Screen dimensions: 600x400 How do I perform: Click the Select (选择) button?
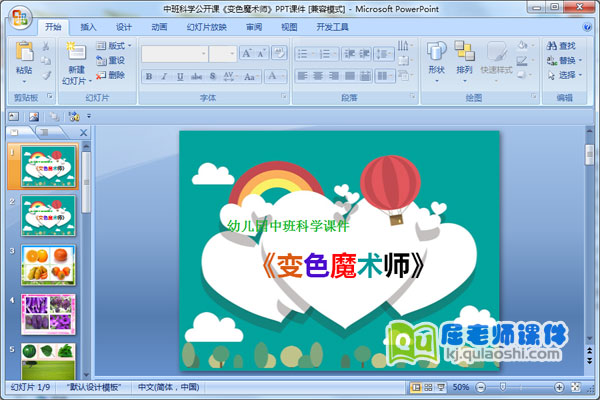pos(564,75)
